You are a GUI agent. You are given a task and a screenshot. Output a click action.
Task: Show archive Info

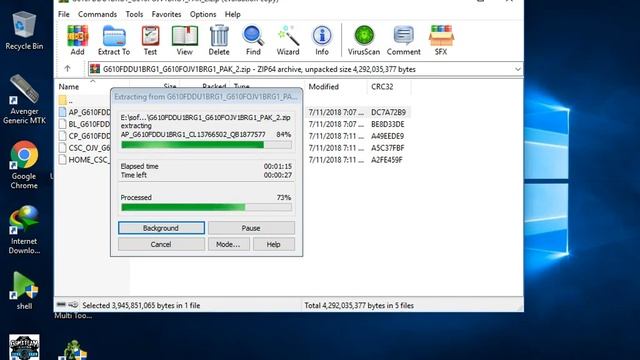pyautogui.click(x=322, y=40)
